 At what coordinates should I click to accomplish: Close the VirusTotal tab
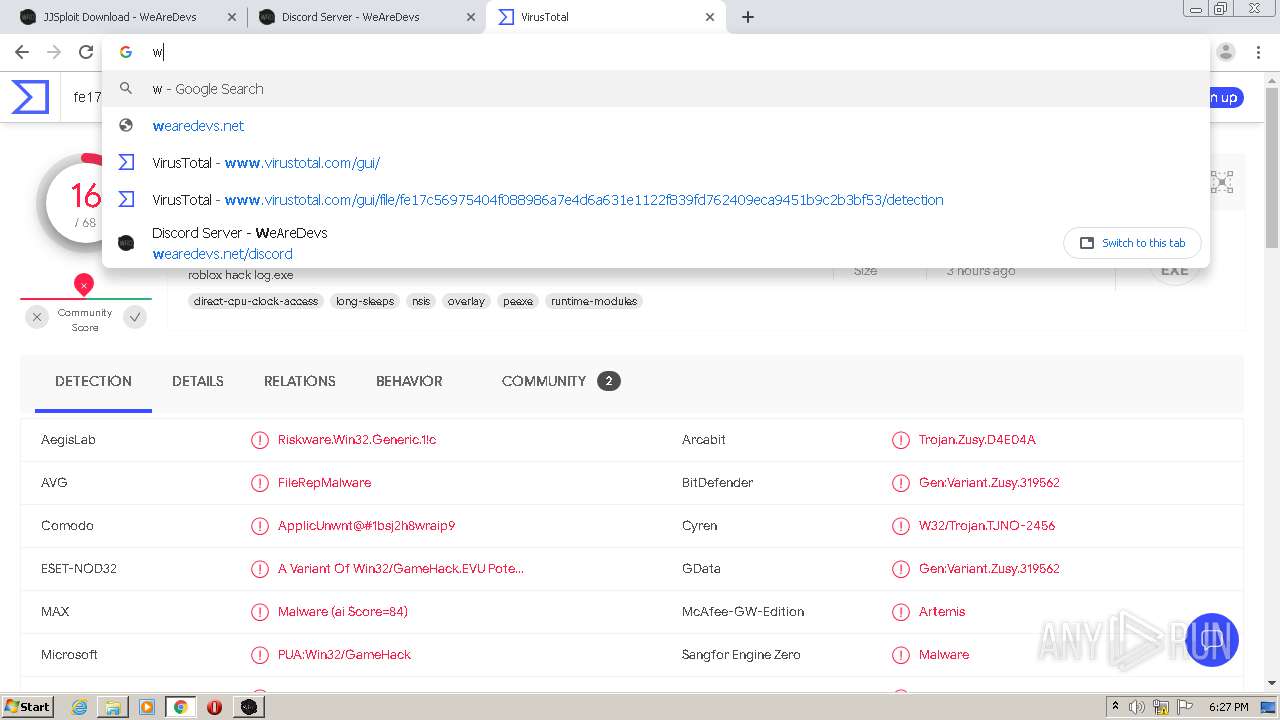tap(710, 17)
